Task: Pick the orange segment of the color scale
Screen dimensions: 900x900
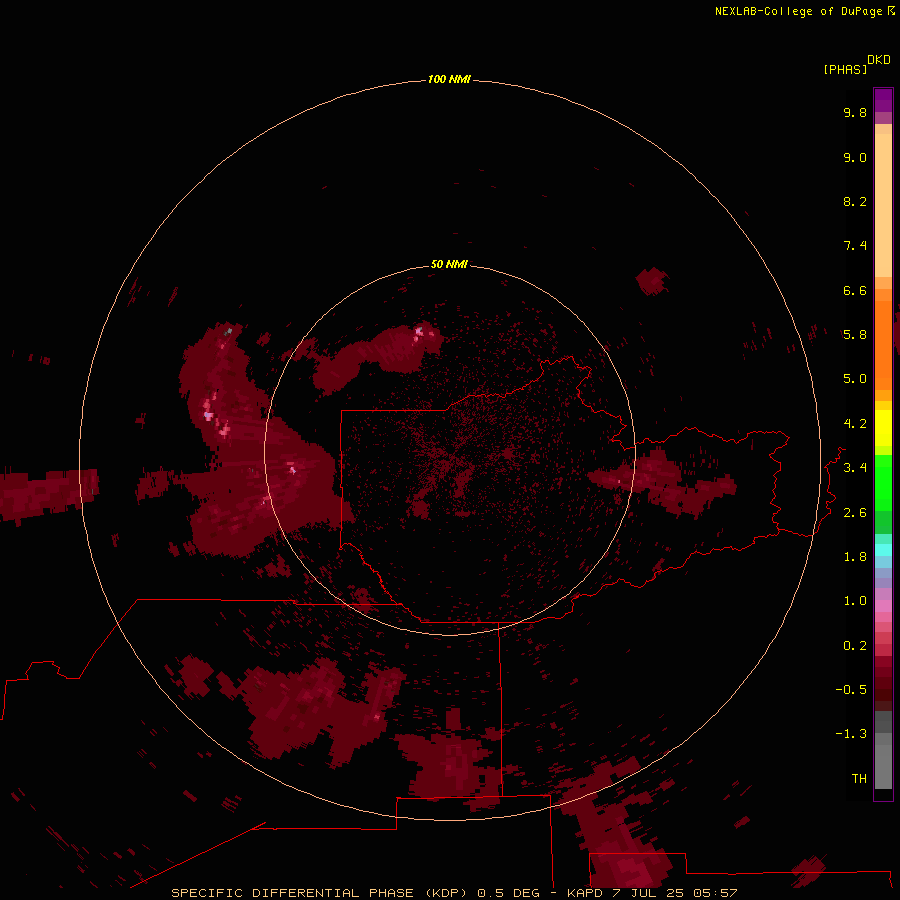Action: point(883,344)
